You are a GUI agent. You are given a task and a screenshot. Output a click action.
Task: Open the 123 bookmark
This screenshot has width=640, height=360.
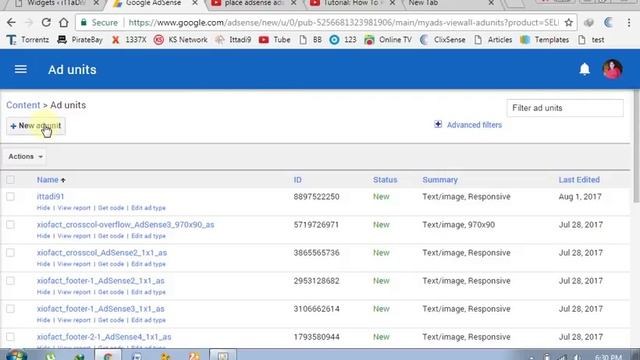coord(343,40)
